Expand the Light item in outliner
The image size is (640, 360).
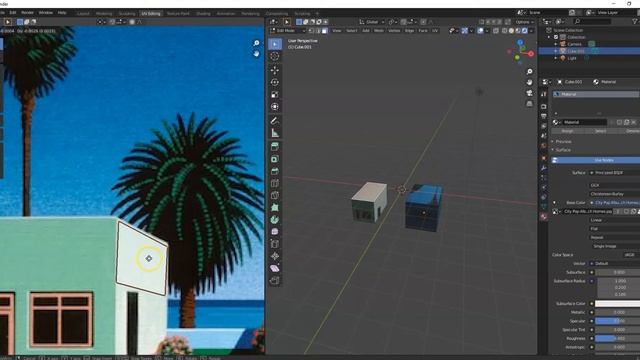tap(556, 58)
